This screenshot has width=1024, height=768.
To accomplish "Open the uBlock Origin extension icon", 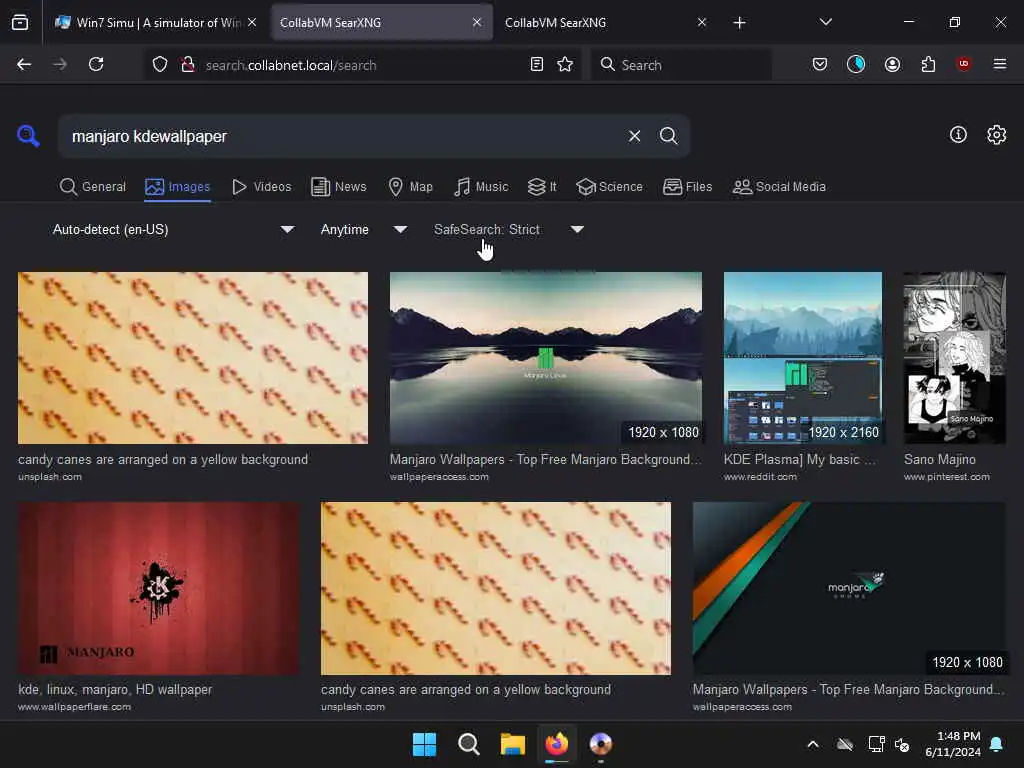I will (x=964, y=64).
